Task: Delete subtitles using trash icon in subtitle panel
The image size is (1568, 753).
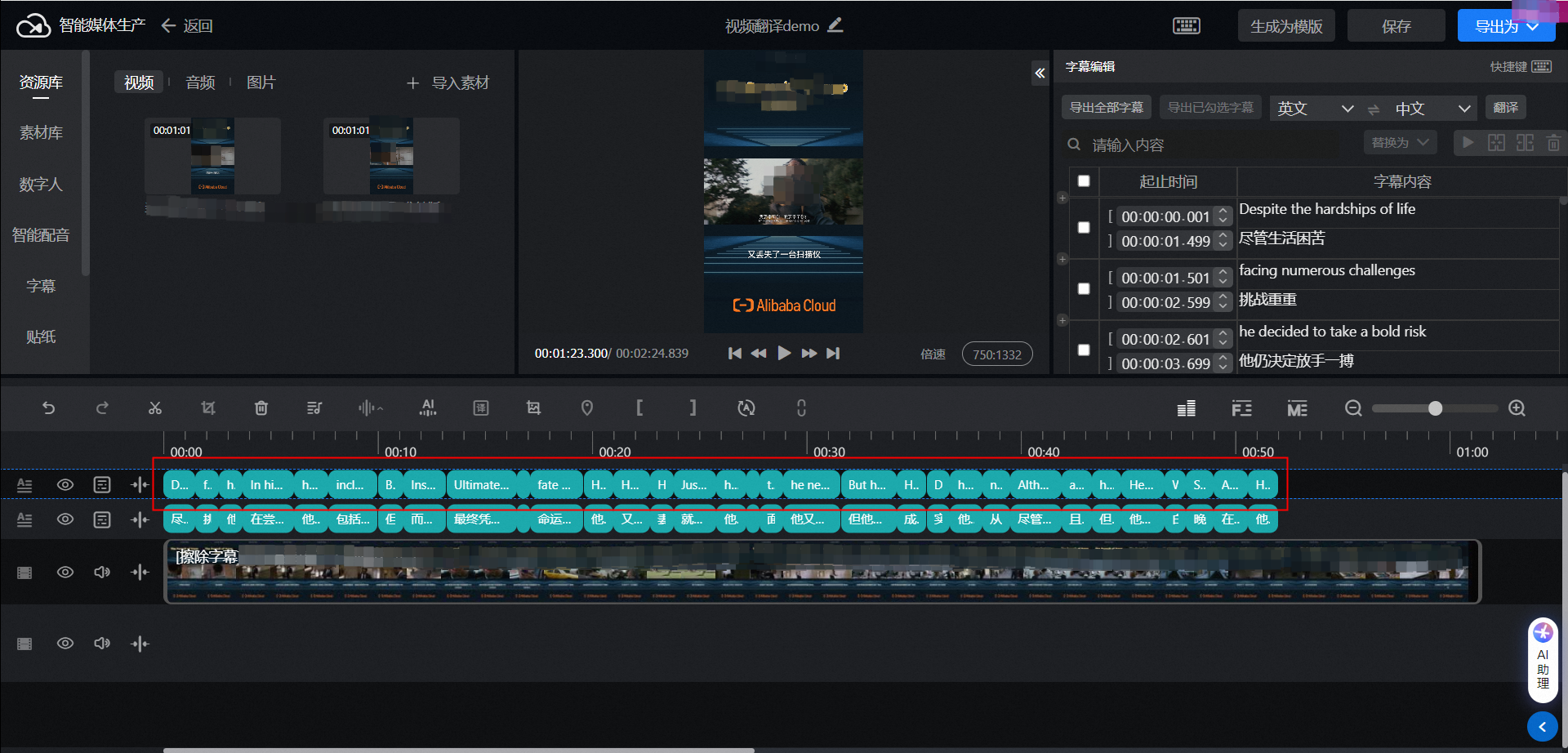Action: pyautogui.click(x=1553, y=143)
